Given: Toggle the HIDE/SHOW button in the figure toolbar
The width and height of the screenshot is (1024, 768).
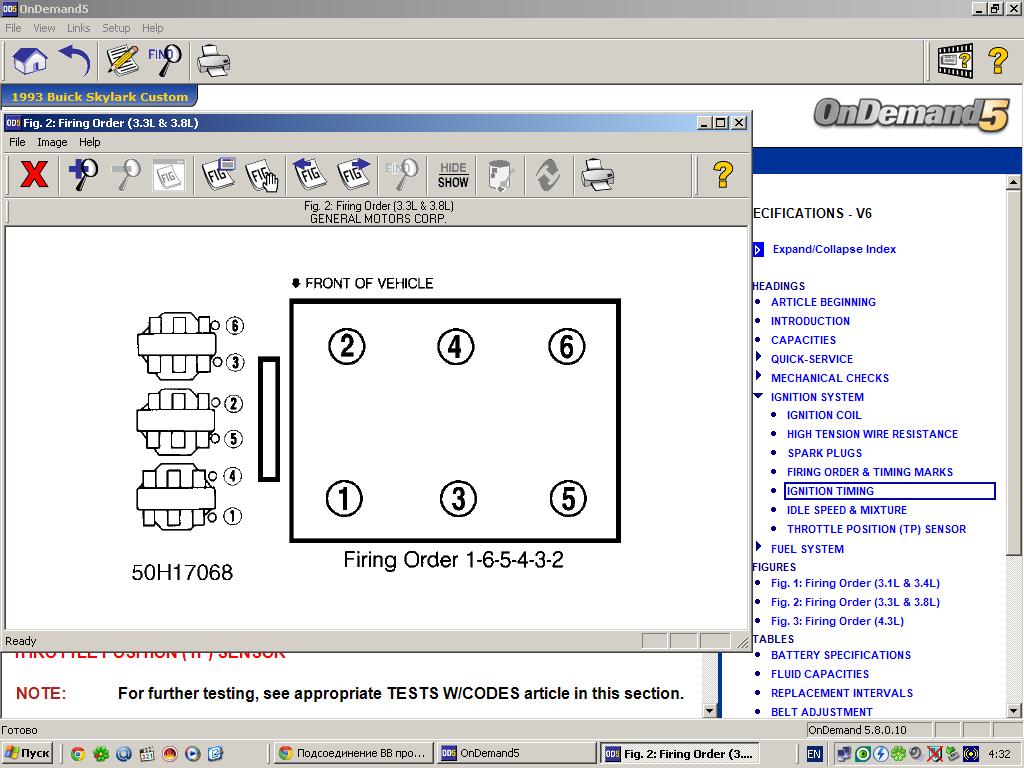Looking at the screenshot, I should (x=453, y=175).
